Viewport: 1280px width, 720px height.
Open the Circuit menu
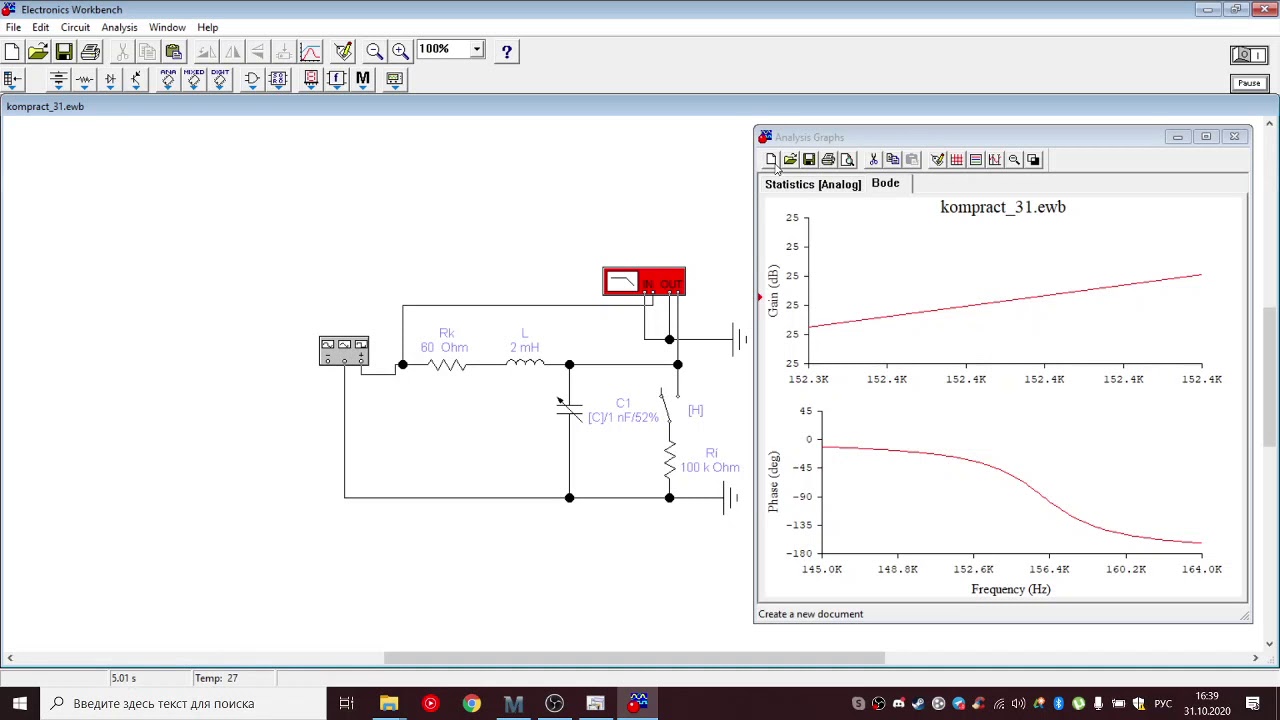[75, 27]
